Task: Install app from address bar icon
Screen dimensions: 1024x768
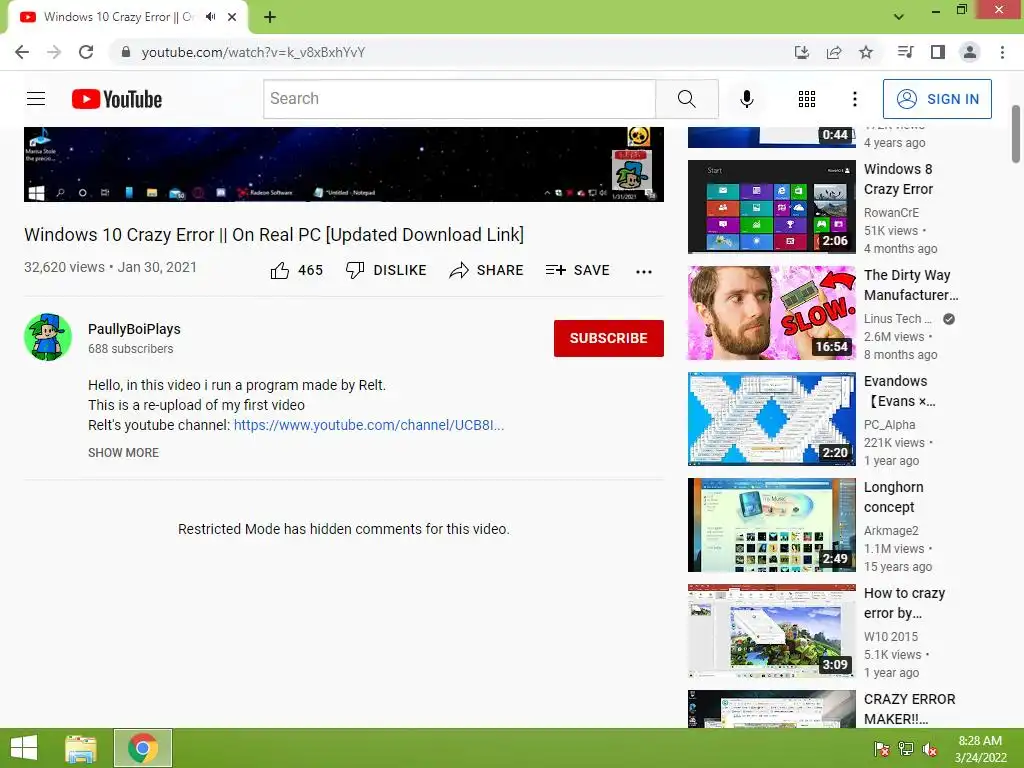Action: pyautogui.click(x=801, y=52)
